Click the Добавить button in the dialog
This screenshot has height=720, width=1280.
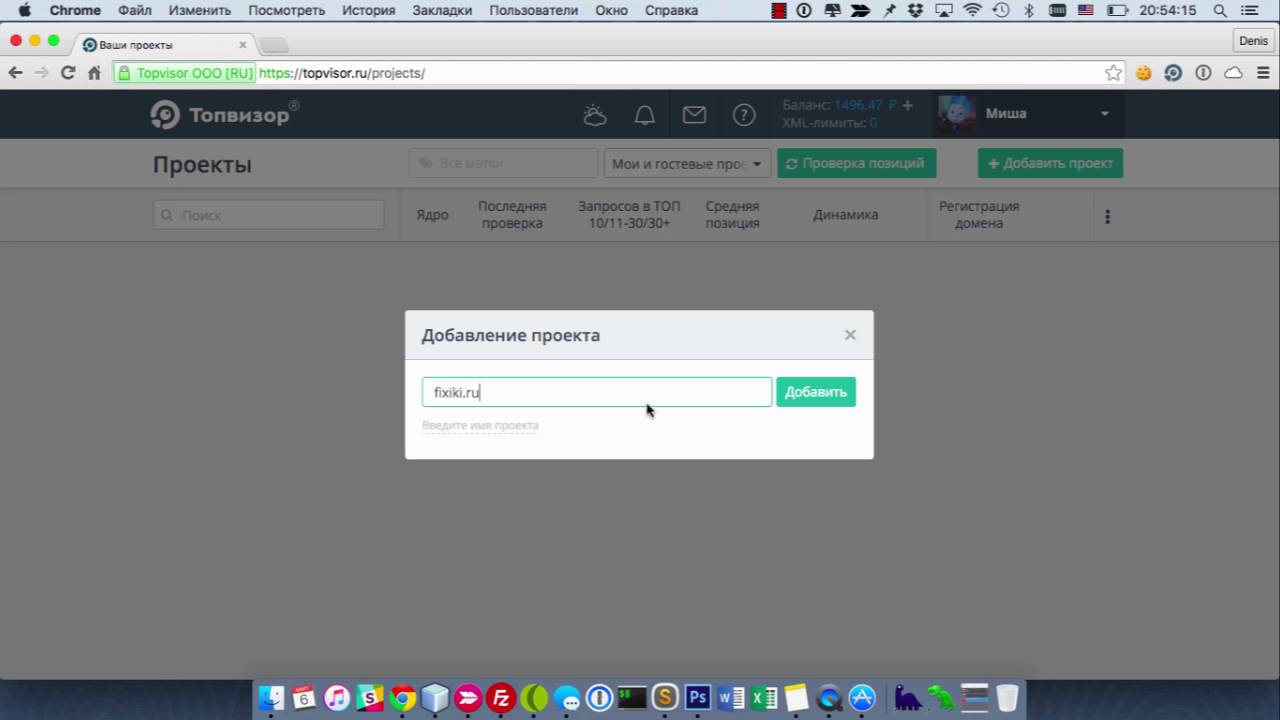pyautogui.click(x=816, y=392)
